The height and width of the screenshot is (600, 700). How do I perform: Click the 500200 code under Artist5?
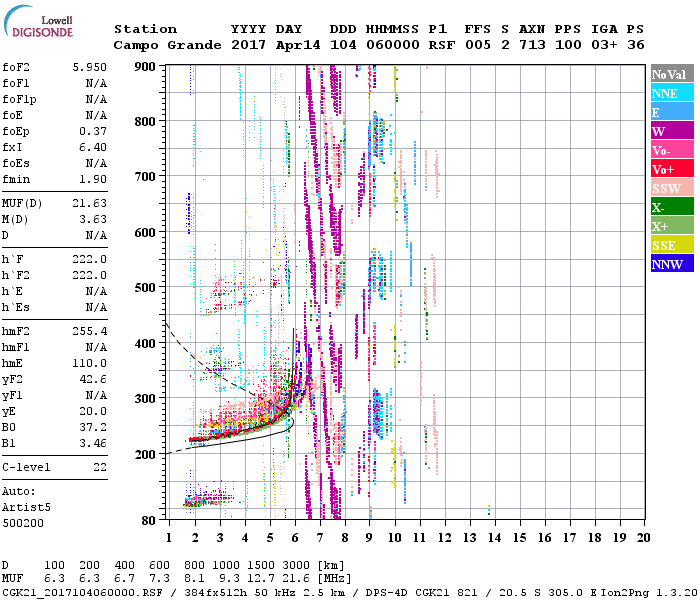tap(23, 523)
